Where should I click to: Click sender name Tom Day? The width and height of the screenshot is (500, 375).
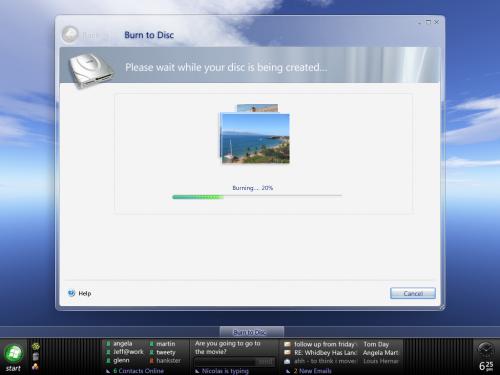pos(376,344)
